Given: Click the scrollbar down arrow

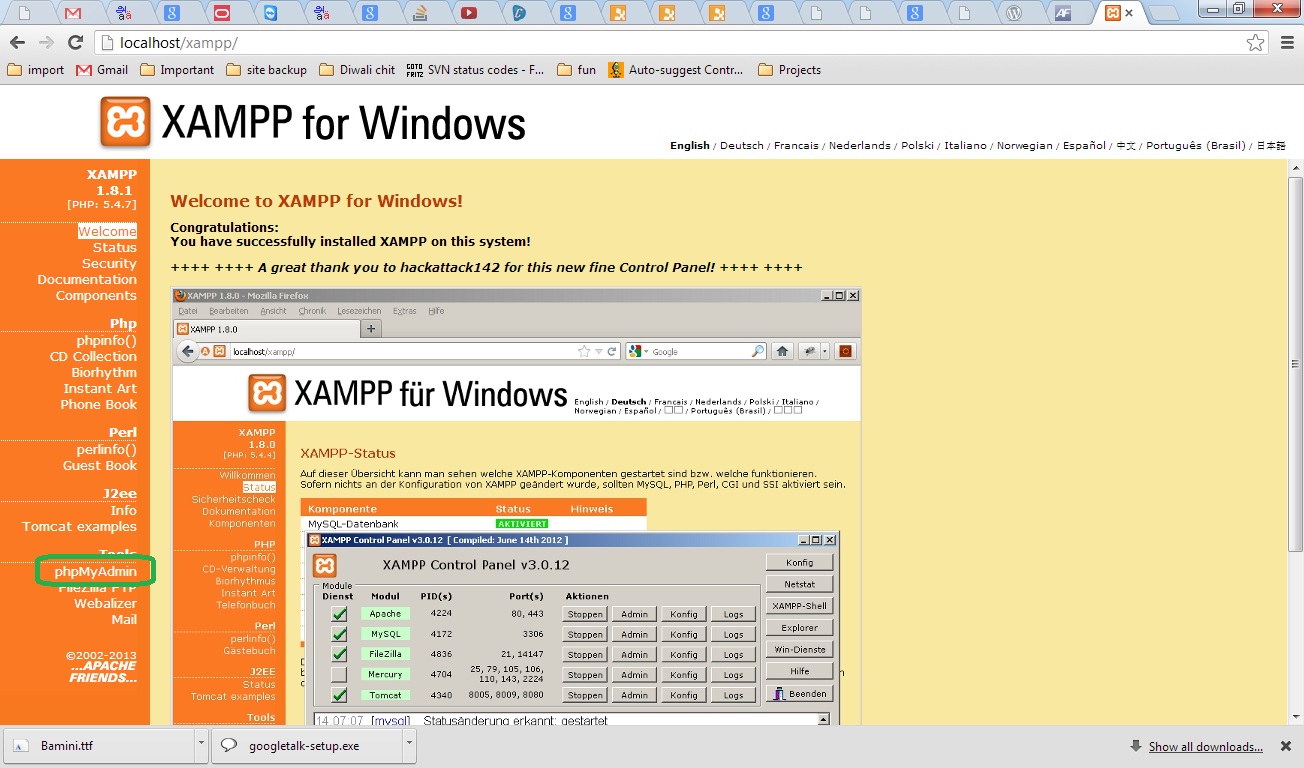Looking at the screenshot, I should pos(1295,718).
